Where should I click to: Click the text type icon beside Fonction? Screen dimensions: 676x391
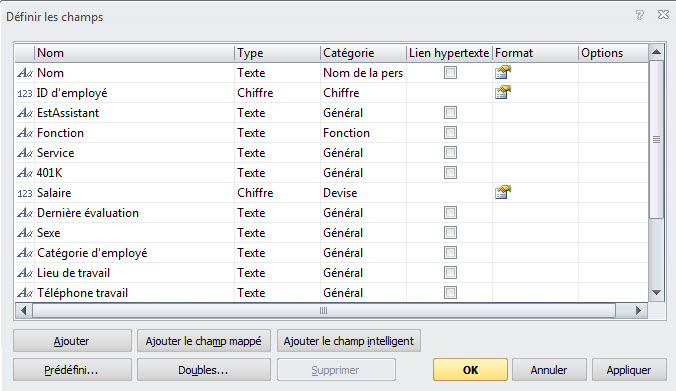[25, 133]
